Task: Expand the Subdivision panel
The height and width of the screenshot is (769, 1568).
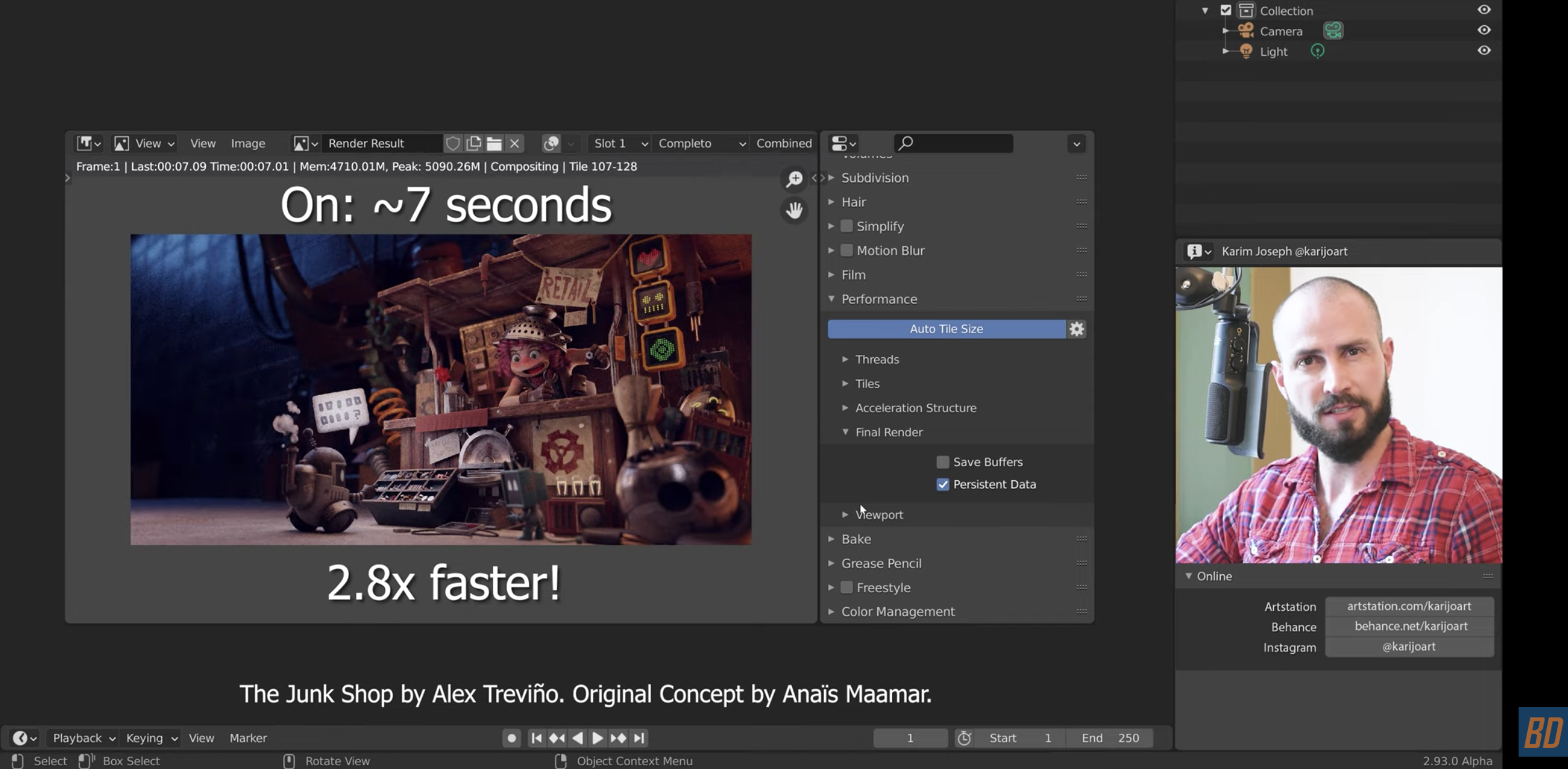Action: (832, 178)
